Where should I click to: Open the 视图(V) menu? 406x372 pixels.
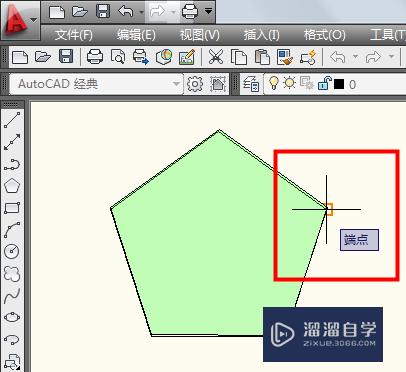click(x=200, y=35)
